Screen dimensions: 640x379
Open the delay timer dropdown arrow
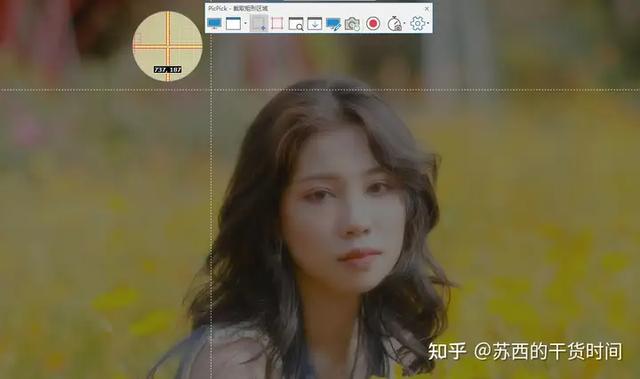pyautogui.click(x=404, y=23)
